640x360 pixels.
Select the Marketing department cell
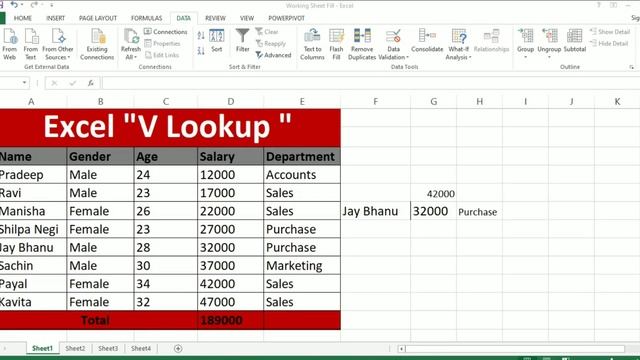(302, 265)
